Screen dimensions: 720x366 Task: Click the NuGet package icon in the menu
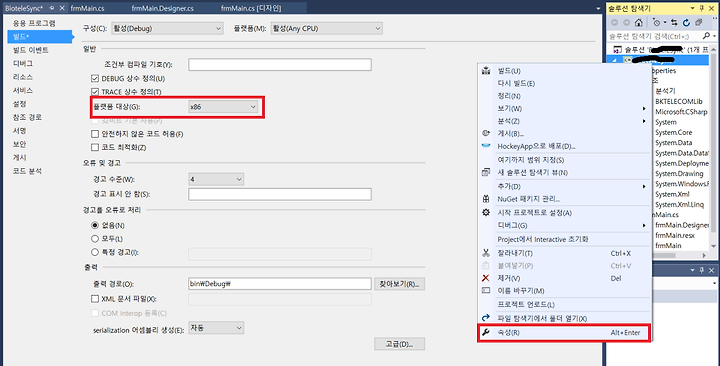click(x=486, y=199)
